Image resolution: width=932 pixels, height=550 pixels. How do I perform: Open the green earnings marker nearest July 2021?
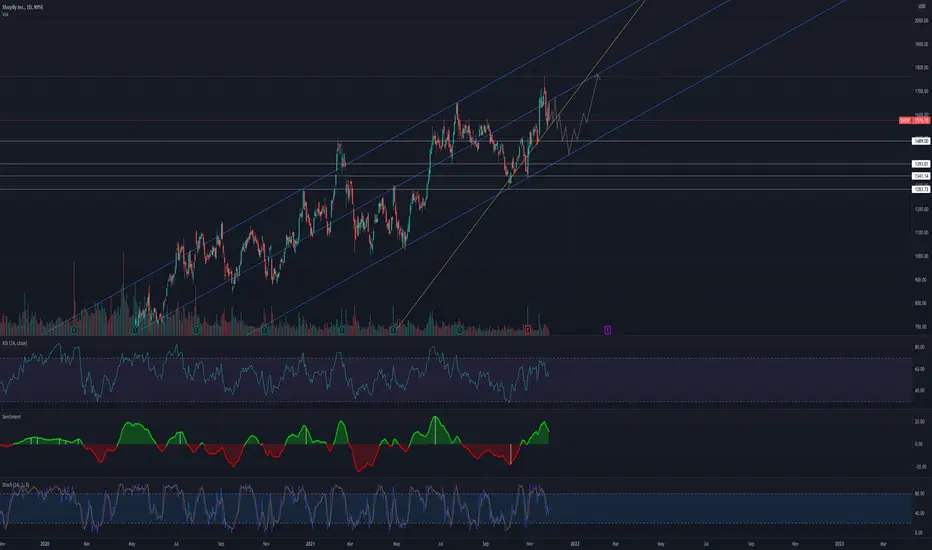click(459, 329)
